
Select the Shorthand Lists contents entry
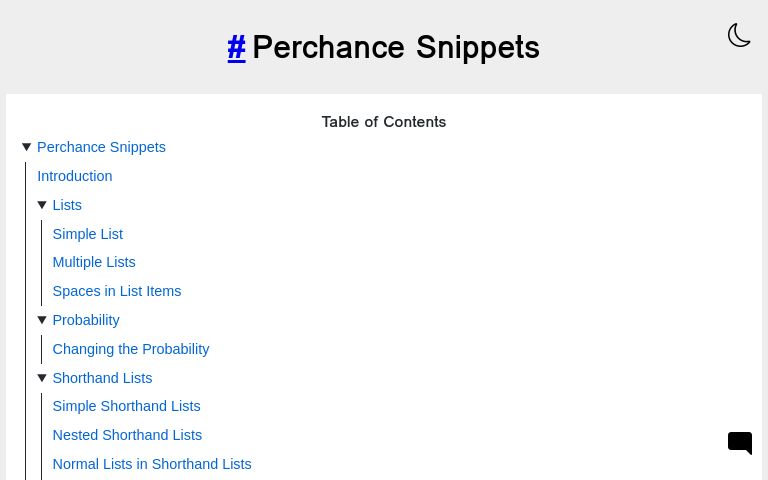click(102, 378)
